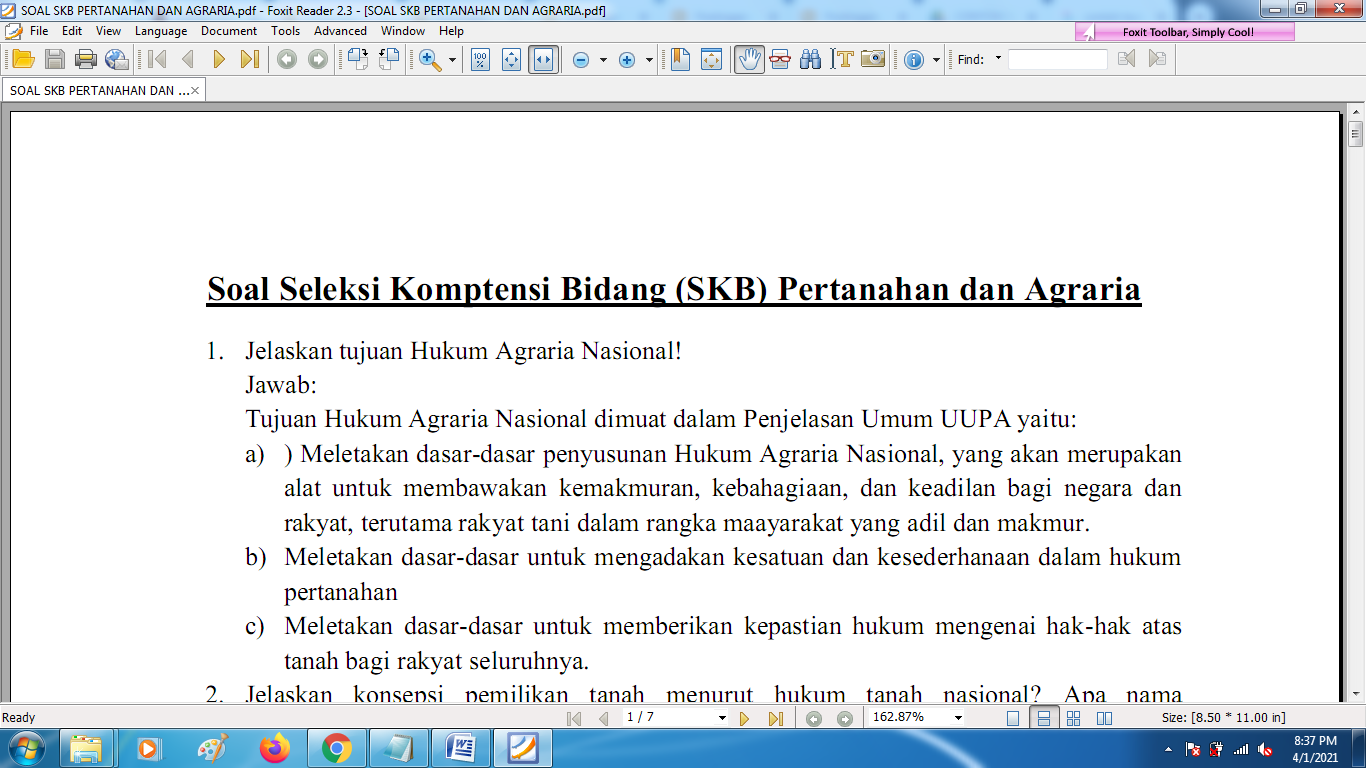Image resolution: width=1366 pixels, height=768 pixels.
Task: Open the 162.87% zoom level dropdown
Action: pos(958,718)
